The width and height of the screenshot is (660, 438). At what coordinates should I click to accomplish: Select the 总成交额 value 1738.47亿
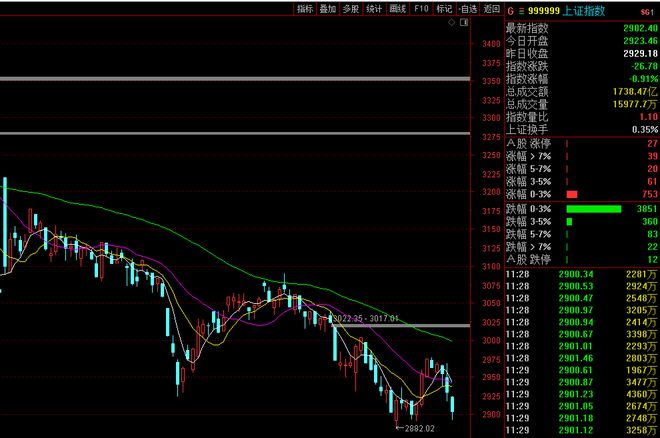click(x=635, y=91)
